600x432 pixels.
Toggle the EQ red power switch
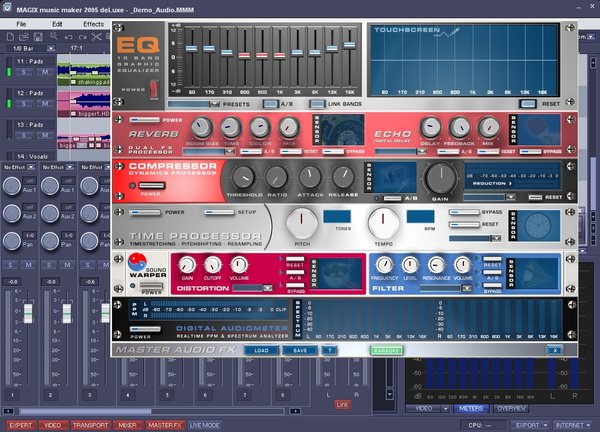click(153, 89)
